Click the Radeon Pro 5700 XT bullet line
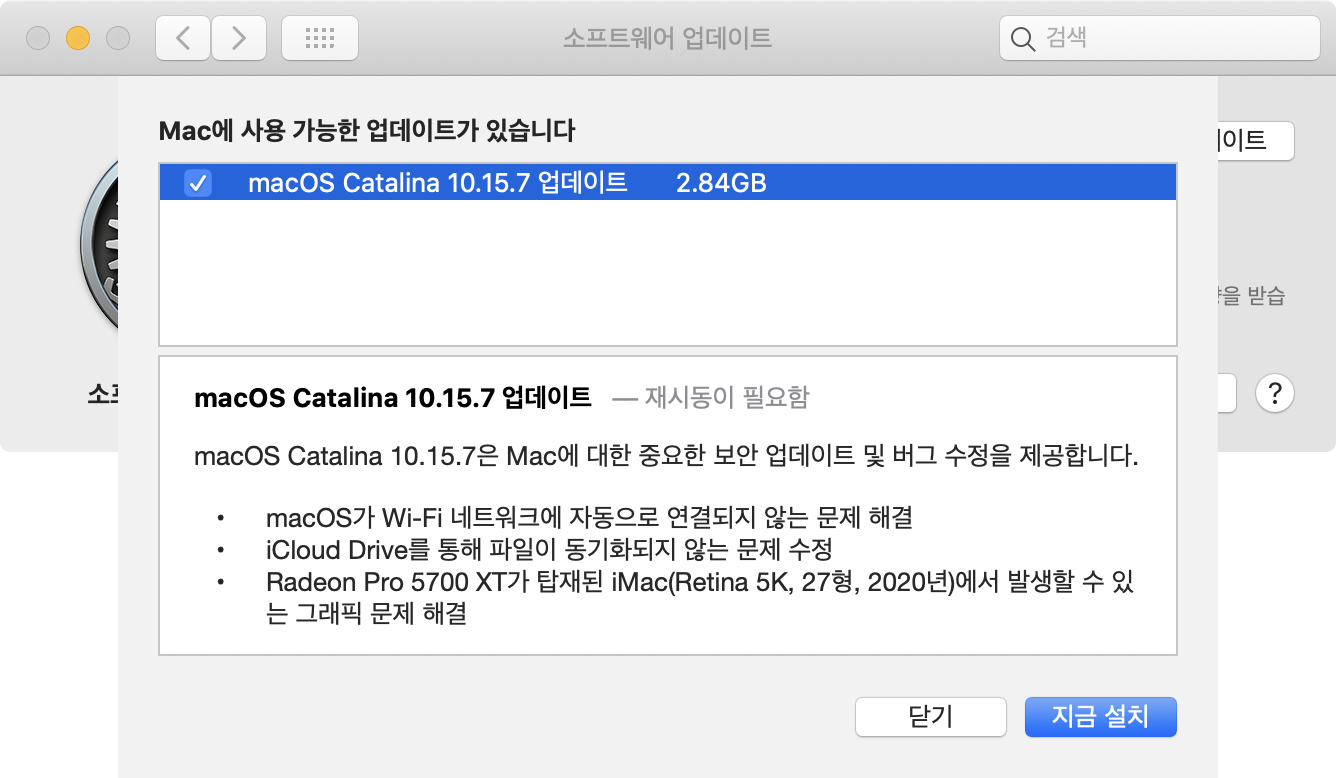Image resolution: width=1336 pixels, height=778 pixels. point(700,598)
